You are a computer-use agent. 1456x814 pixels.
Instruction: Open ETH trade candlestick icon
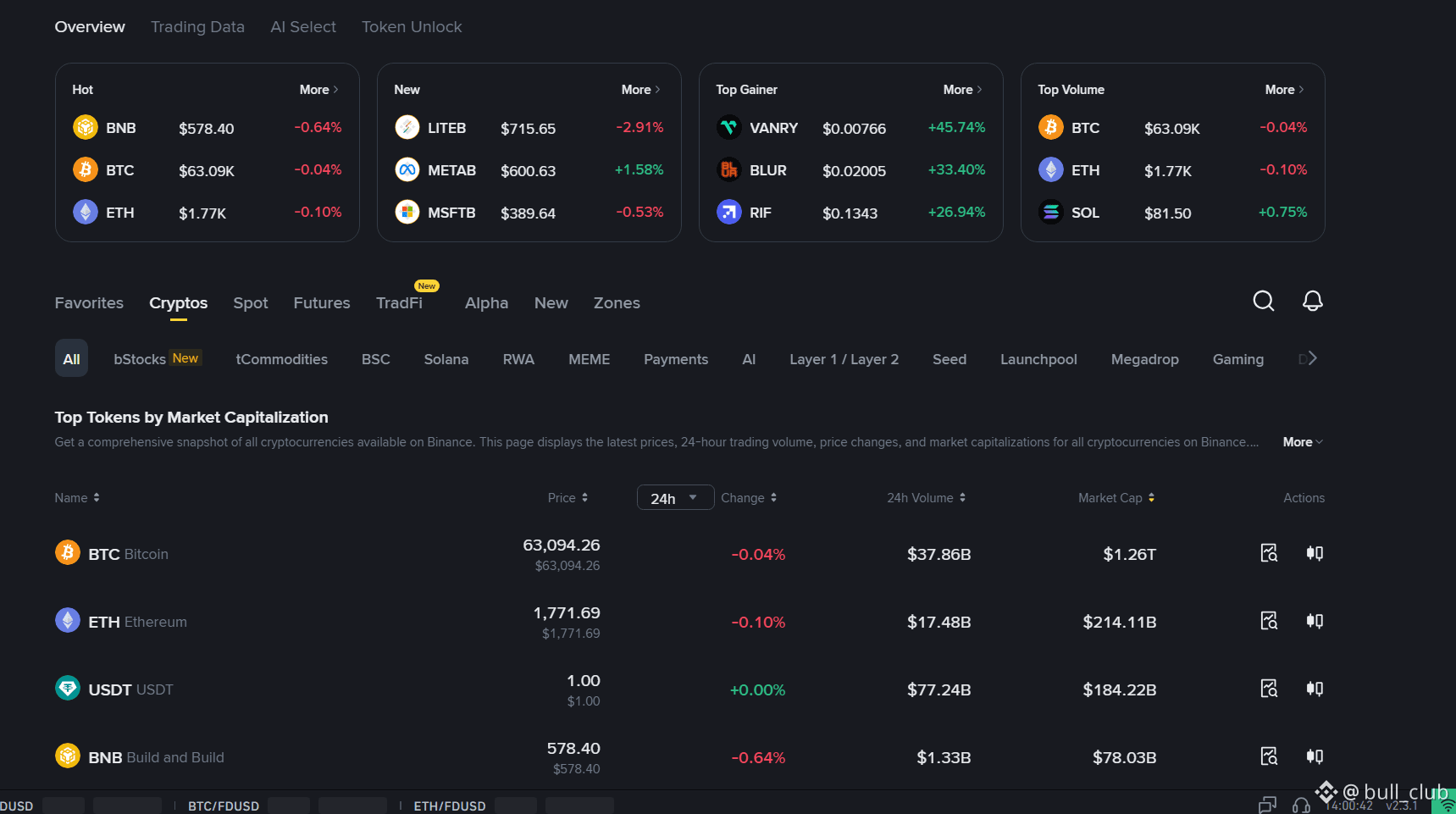(x=1315, y=621)
